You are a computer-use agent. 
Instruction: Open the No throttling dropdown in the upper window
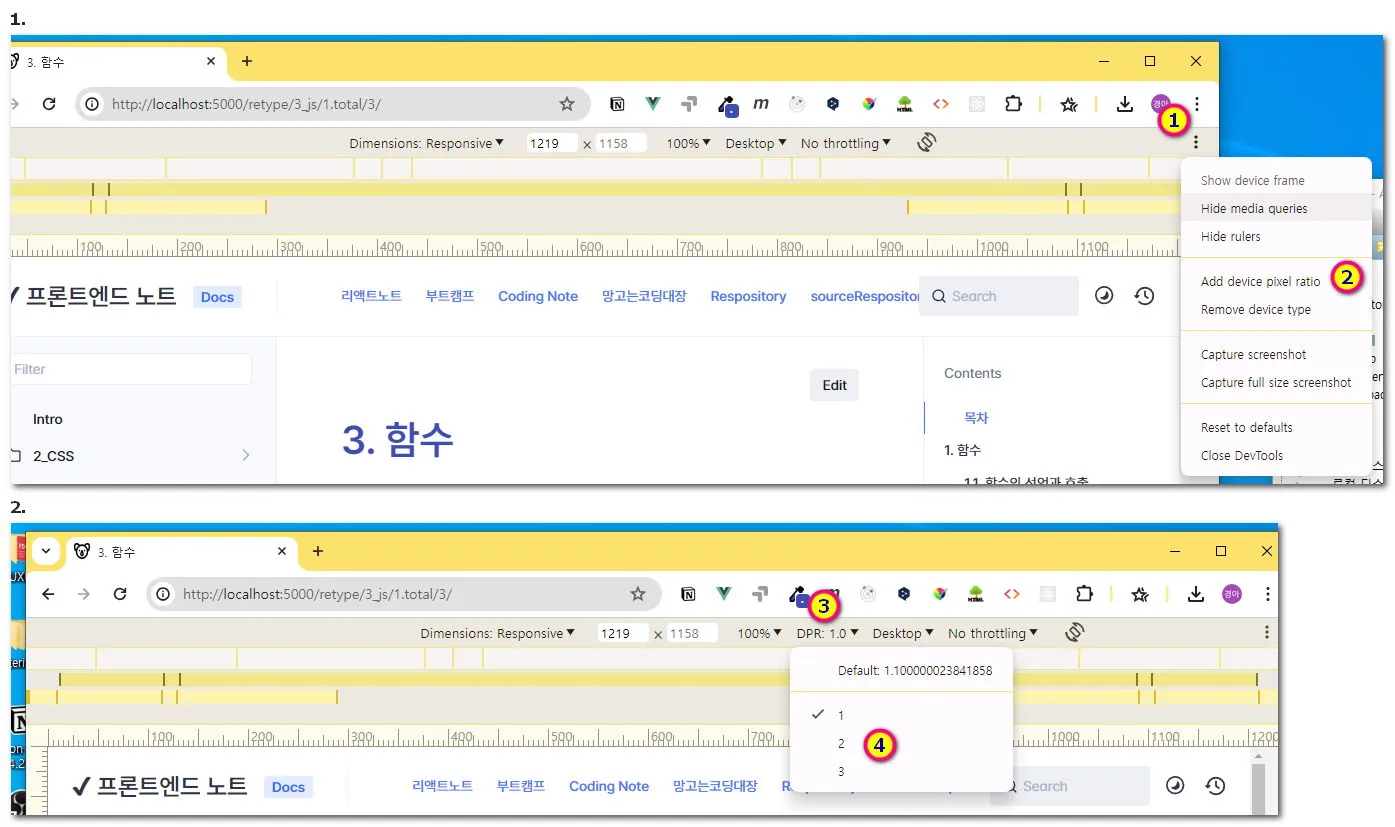pos(845,143)
